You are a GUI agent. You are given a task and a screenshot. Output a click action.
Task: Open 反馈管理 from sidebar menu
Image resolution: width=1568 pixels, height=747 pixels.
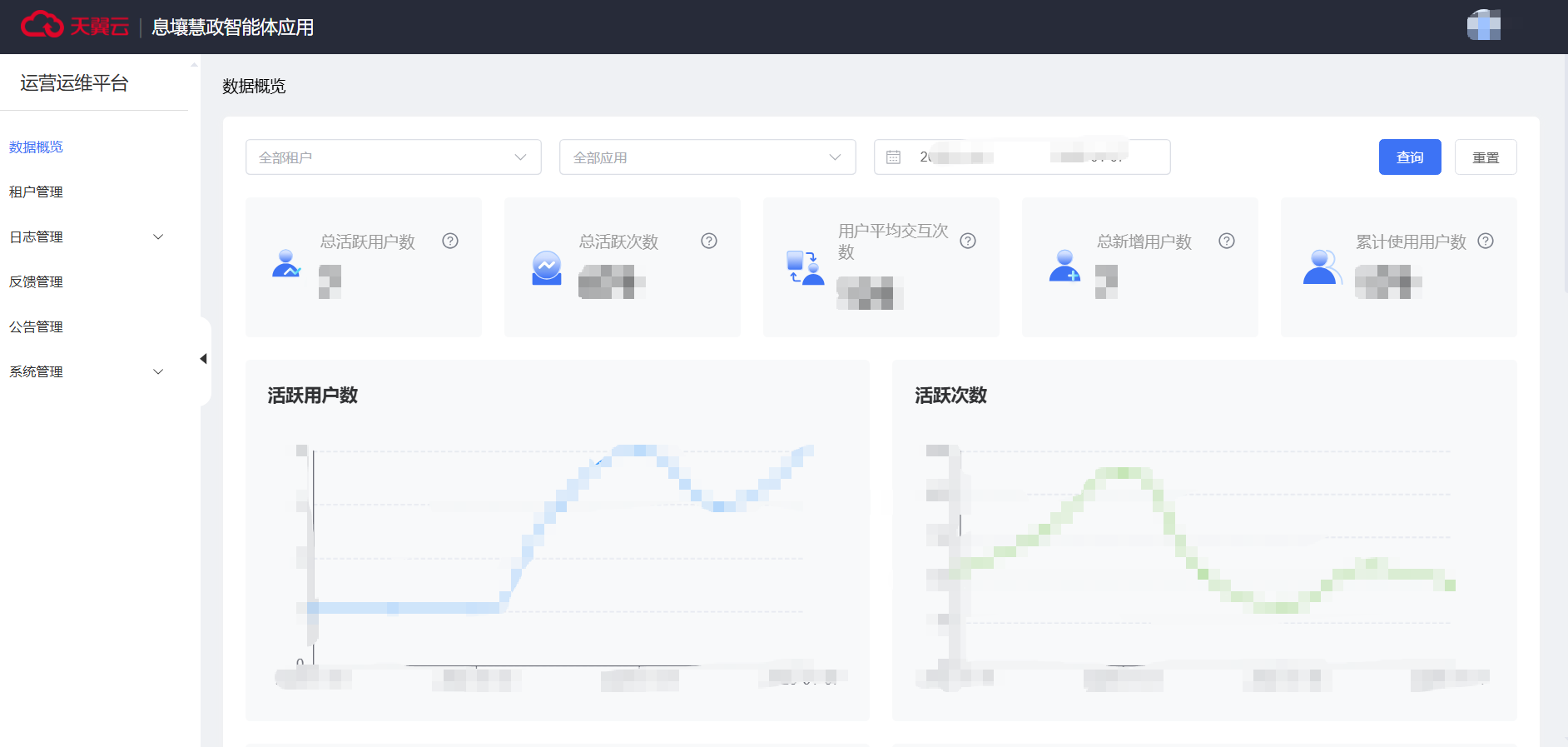pyautogui.click(x=37, y=282)
